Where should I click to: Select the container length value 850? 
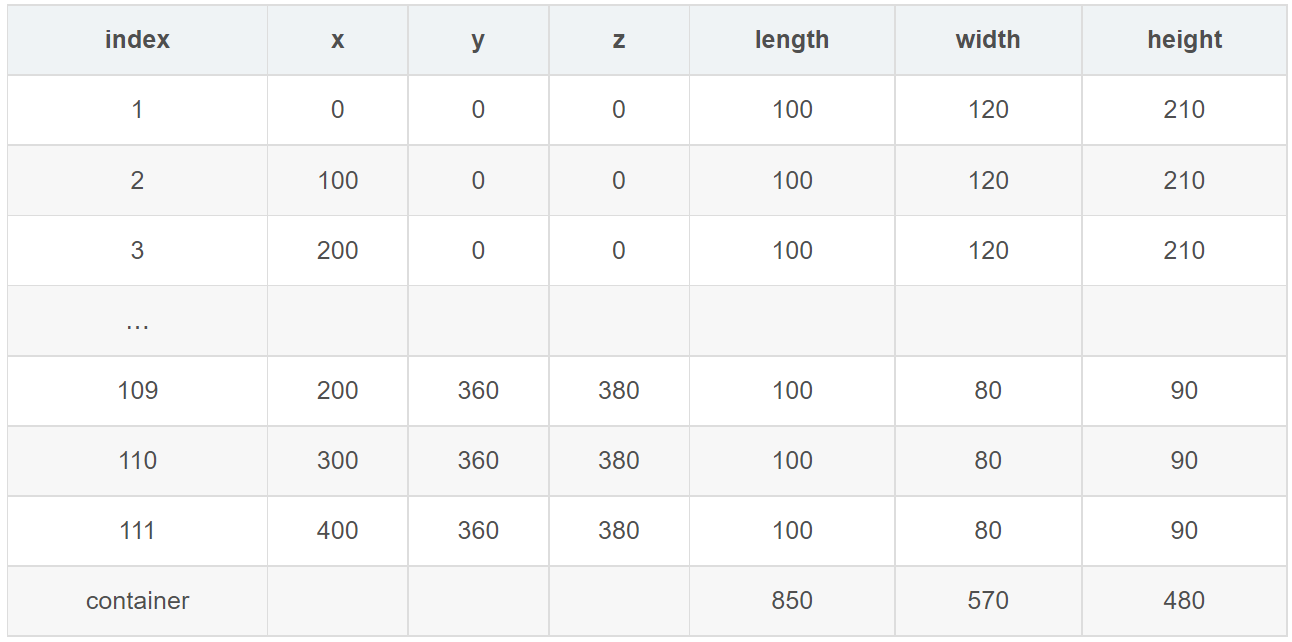pyautogui.click(x=792, y=600)
